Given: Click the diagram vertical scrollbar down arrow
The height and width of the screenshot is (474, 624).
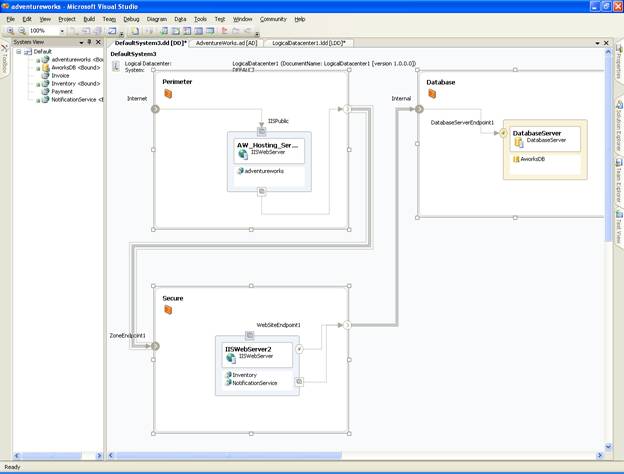Looking at the screenshot, I should (608, 447).
